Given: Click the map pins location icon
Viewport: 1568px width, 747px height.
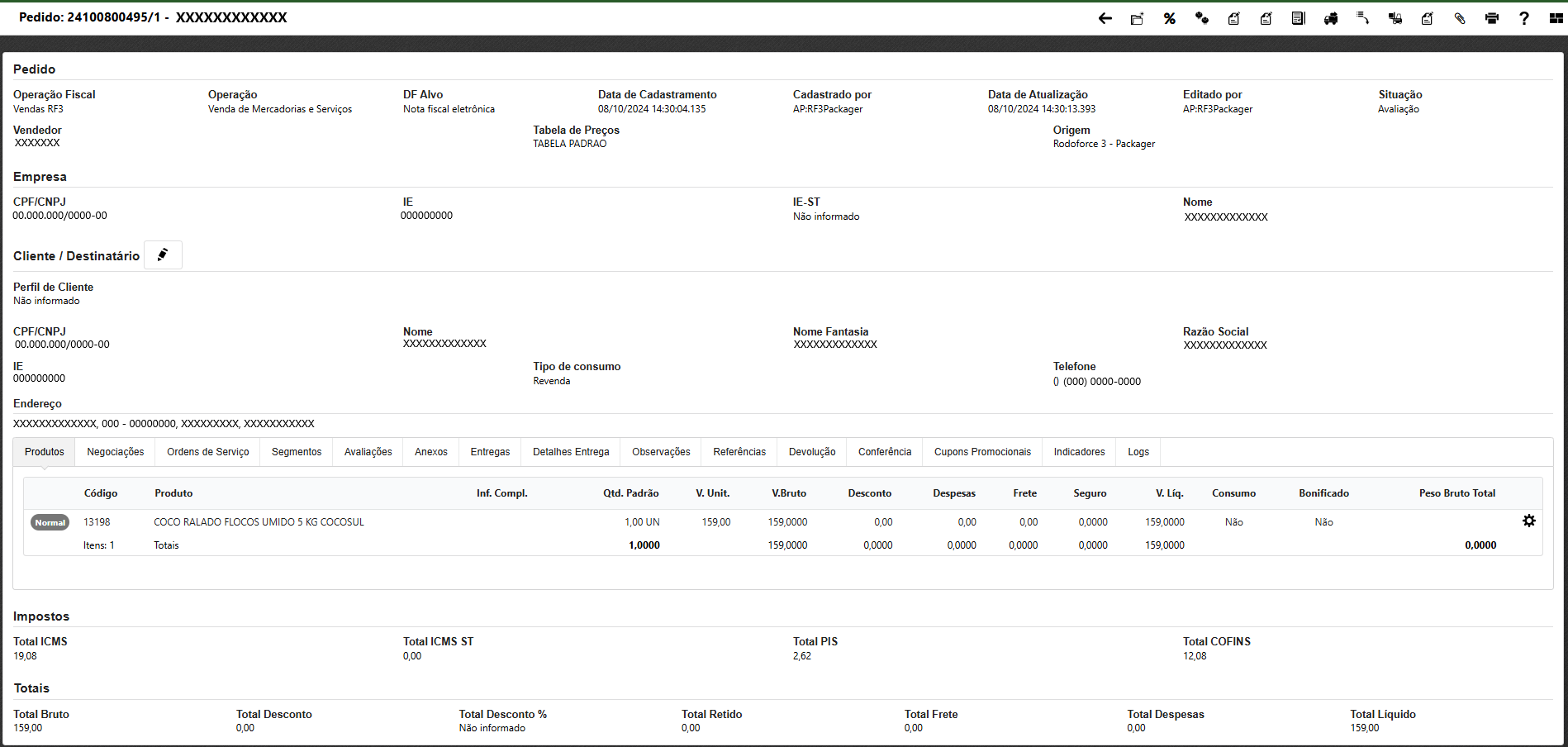Looking at the screenshot, I should click(1201, 18).
